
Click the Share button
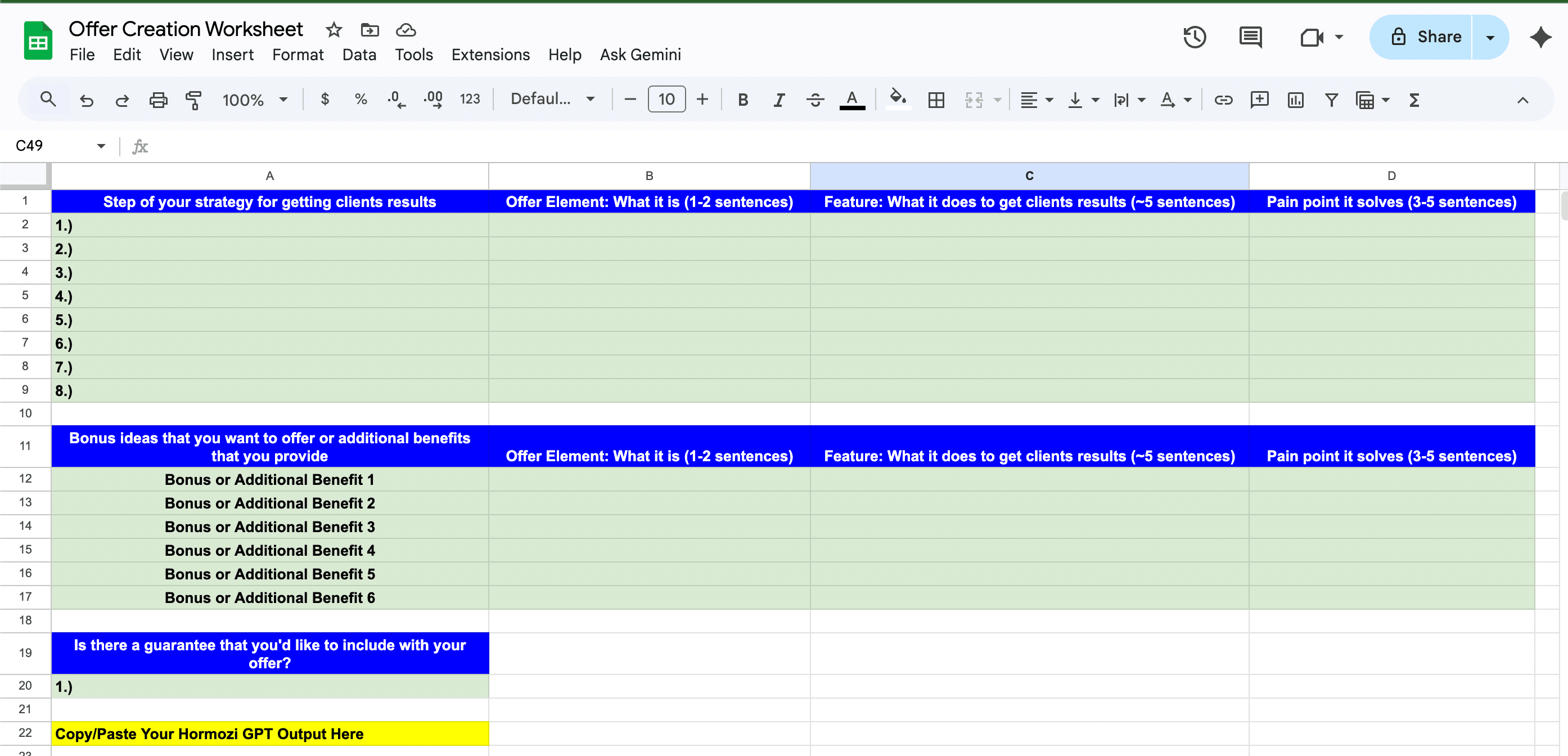(x=1425, y=37)
